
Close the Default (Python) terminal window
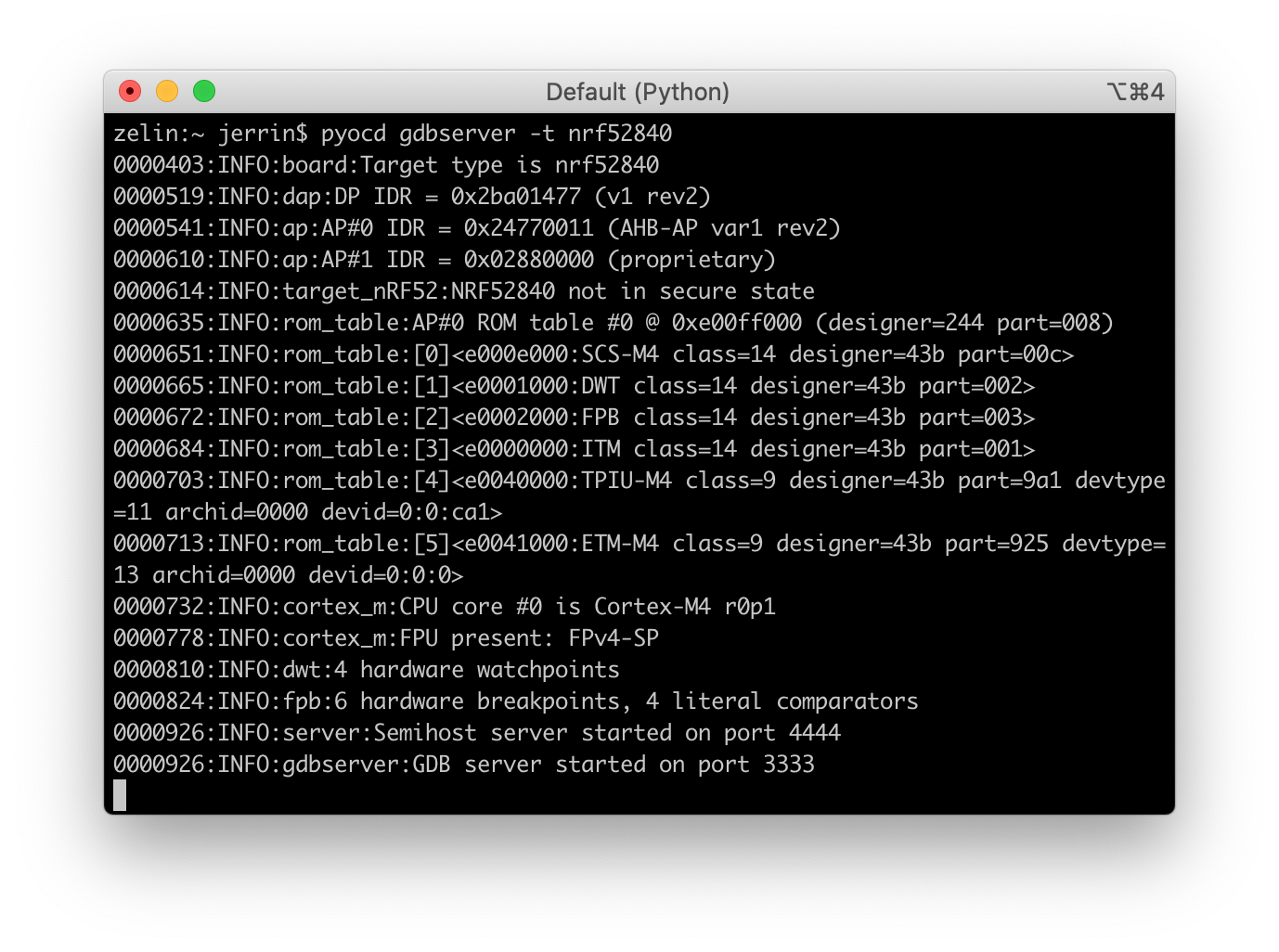coord(130,91)
